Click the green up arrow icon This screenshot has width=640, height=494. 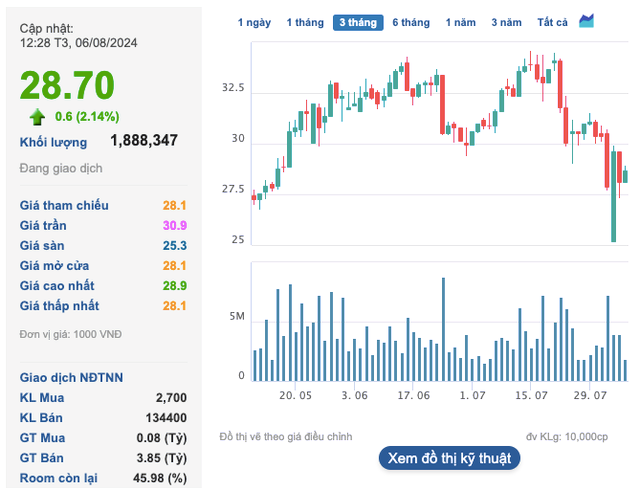pos(37,116)
